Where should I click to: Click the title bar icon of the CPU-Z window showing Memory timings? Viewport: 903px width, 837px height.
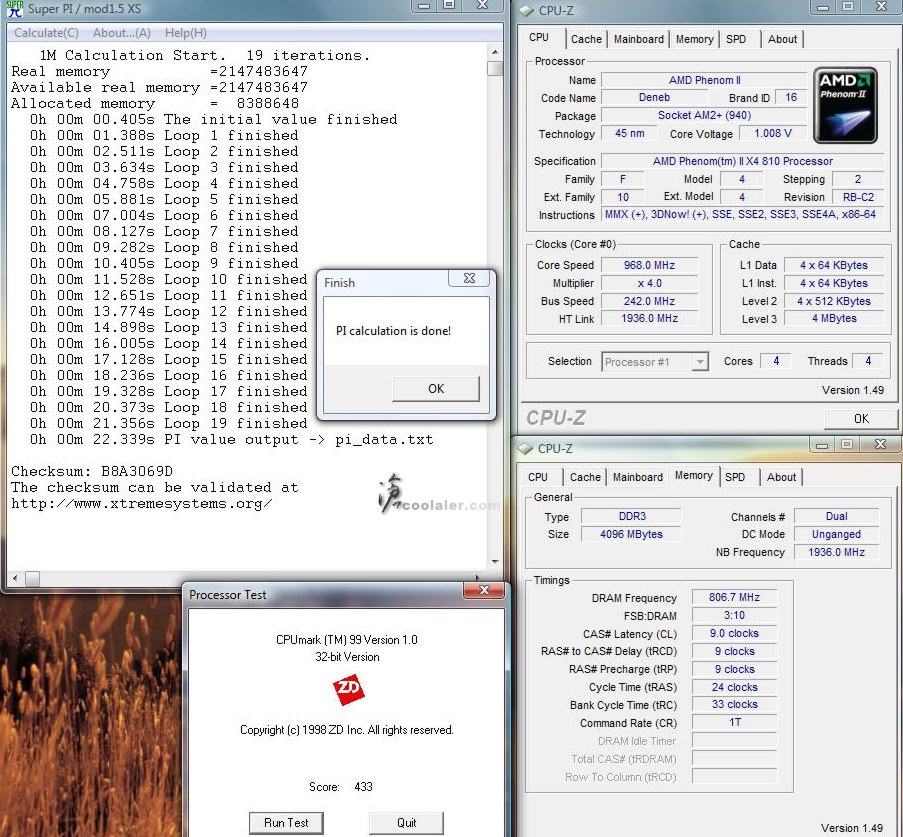pos(525,448)
